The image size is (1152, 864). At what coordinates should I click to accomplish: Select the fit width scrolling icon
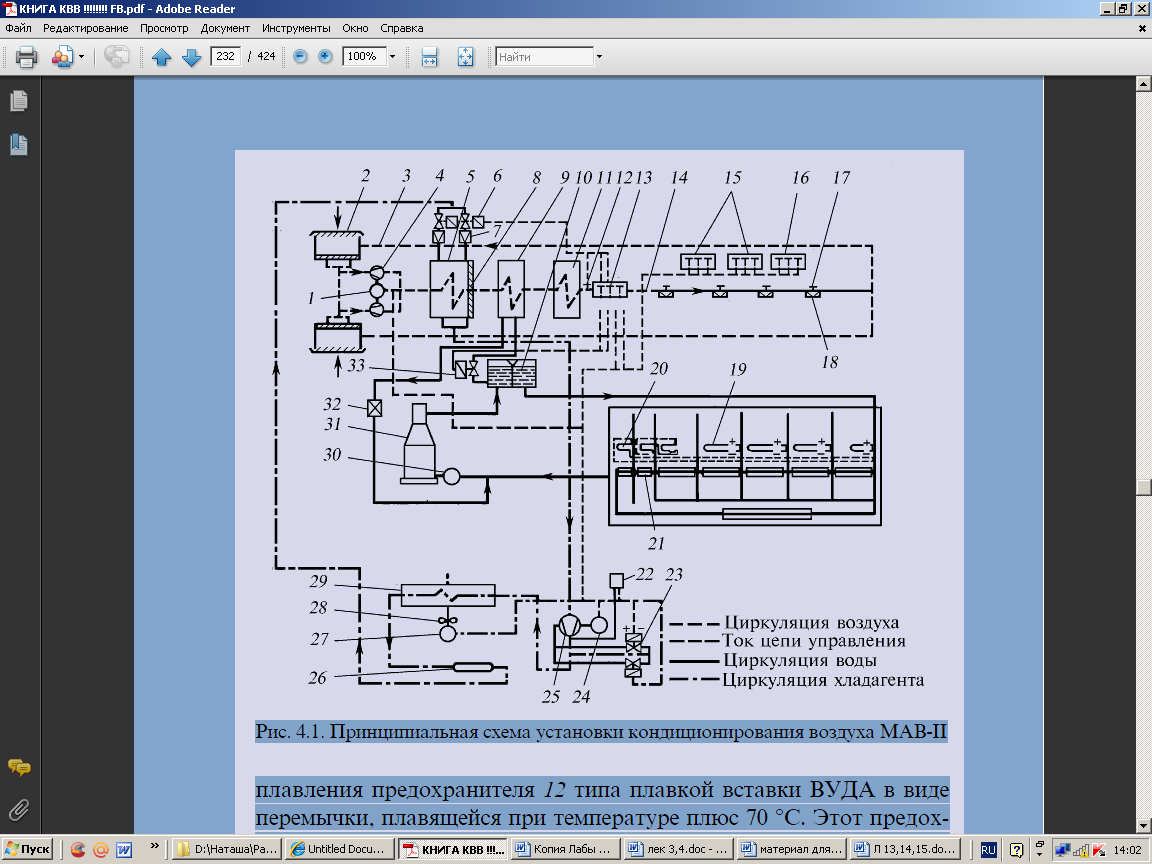[430, 57]
